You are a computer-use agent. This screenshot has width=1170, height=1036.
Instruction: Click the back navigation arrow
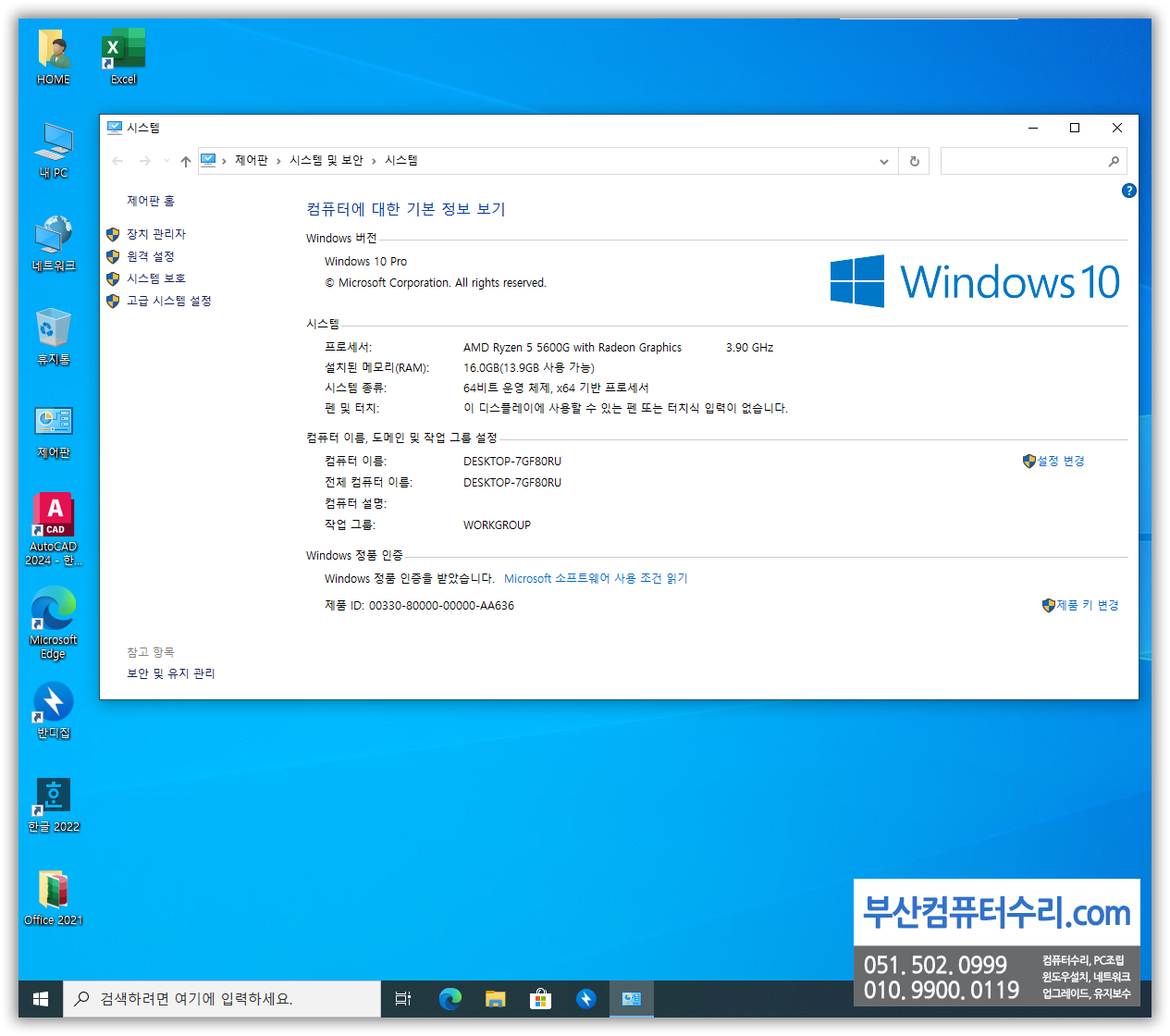[117, 161]
